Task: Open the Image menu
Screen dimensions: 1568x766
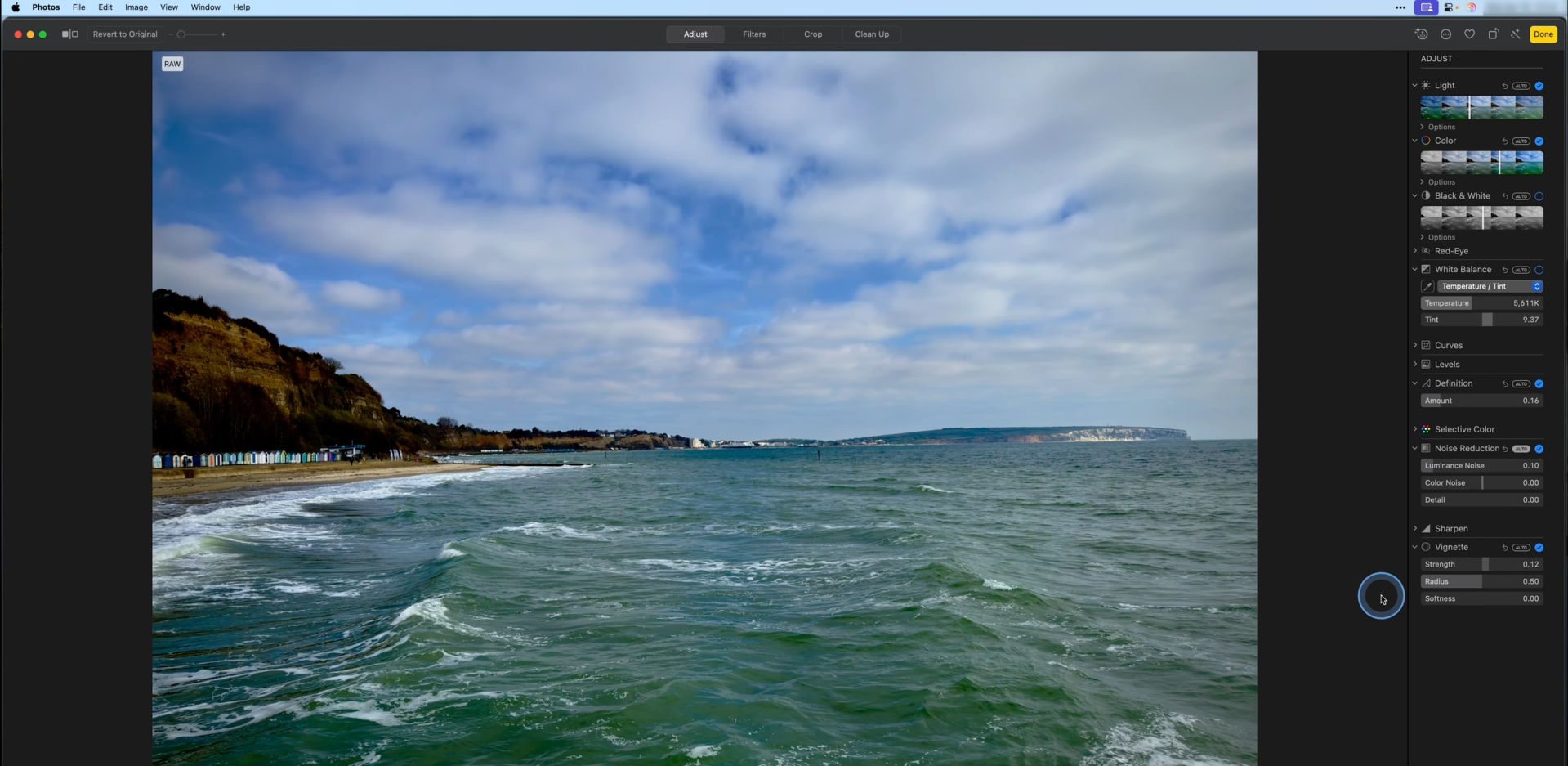Action: point(136,7)
